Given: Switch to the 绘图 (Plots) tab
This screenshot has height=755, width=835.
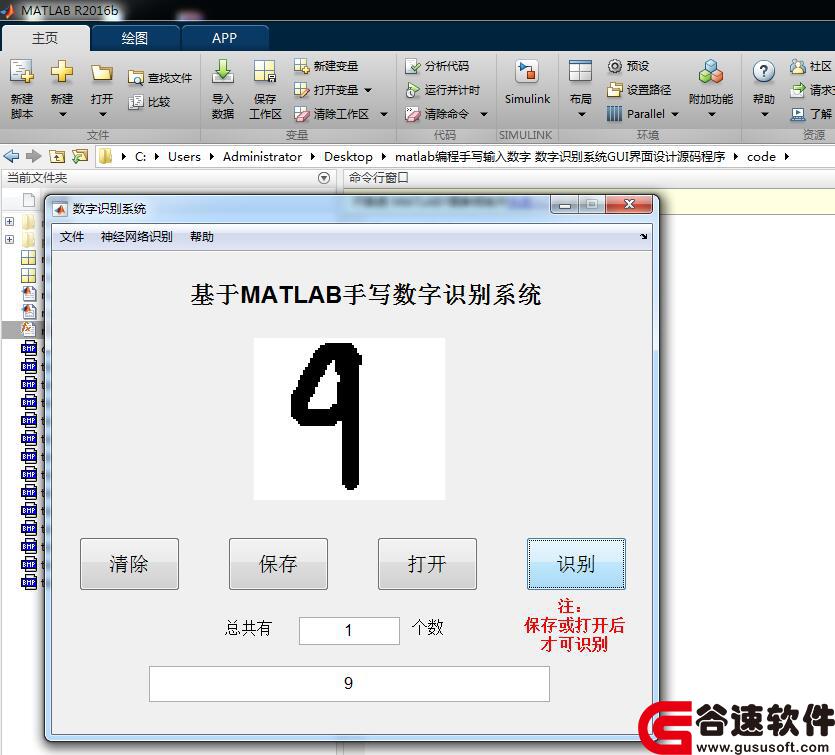Looking at the screenshot, I should [134, 38].
